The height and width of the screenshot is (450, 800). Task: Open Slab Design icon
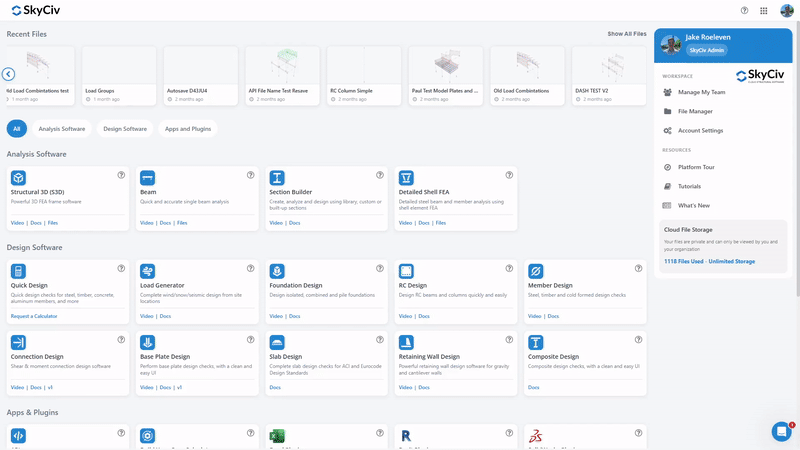[x=277, y=342]
